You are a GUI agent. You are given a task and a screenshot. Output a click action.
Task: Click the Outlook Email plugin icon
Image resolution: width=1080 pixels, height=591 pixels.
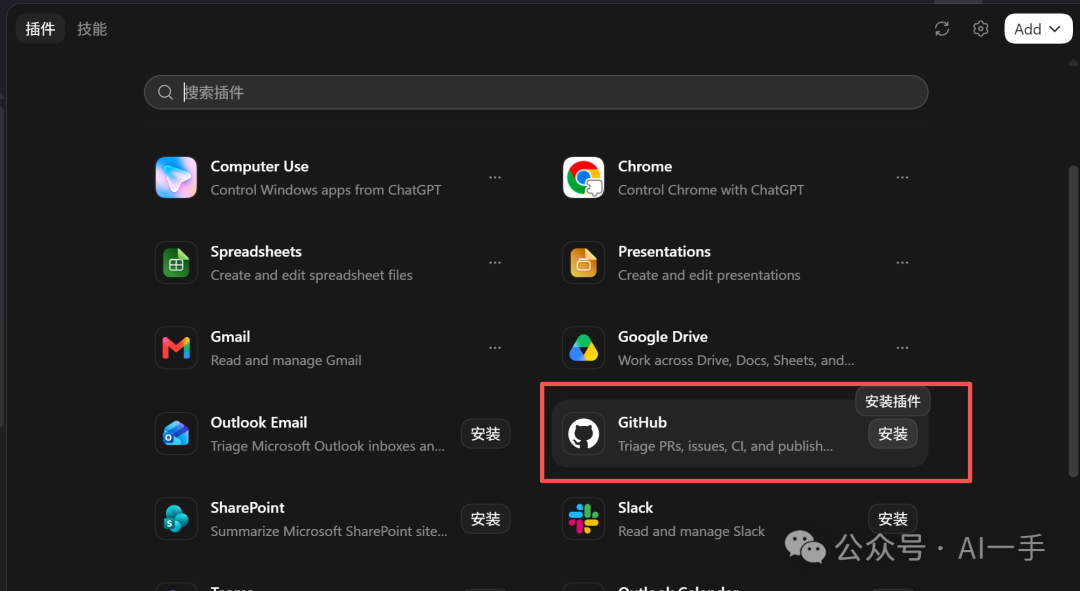click(x=176, y=434)
